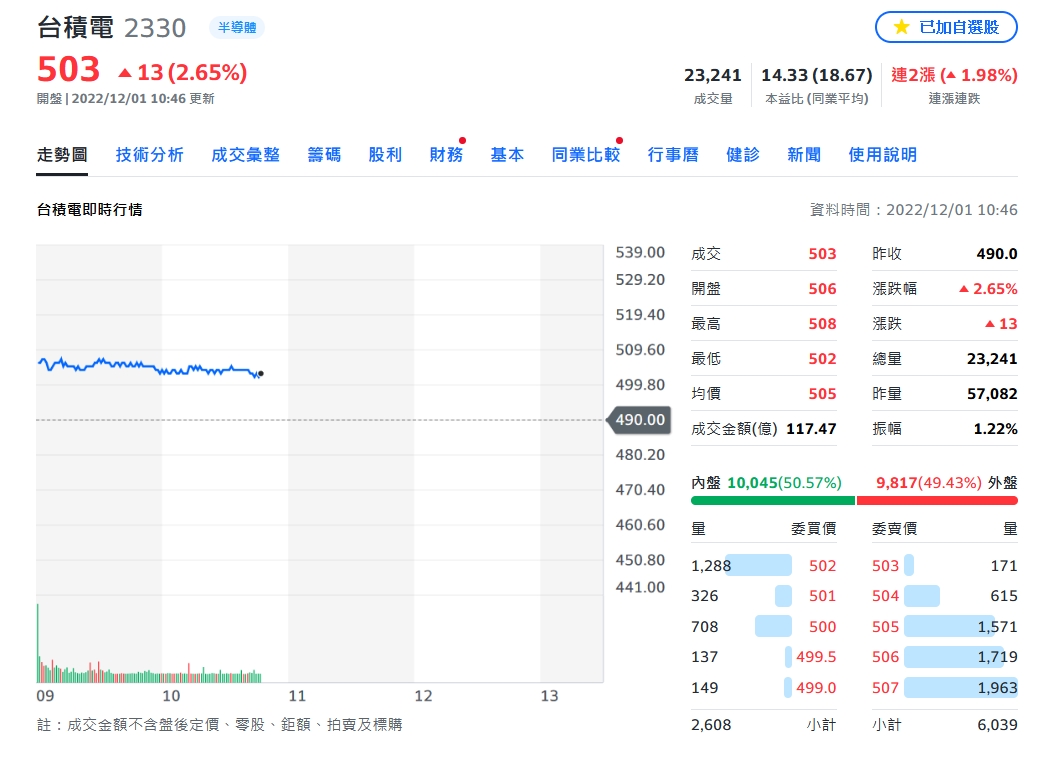Click the bid volume bar for 502
Screen dimensions: 1043x760
point(758,565)
